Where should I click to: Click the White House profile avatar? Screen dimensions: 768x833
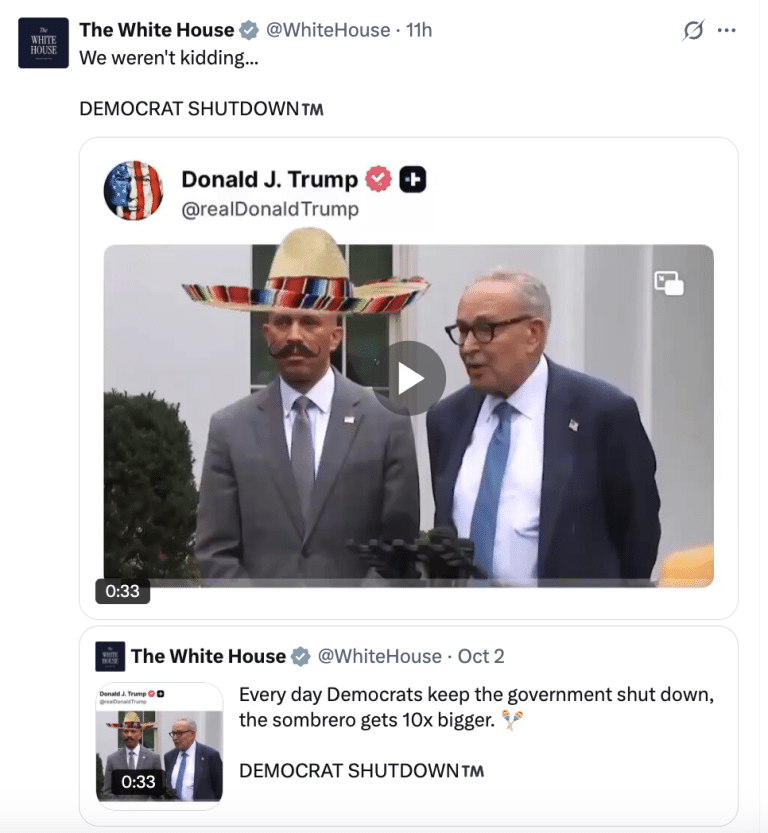43,43
